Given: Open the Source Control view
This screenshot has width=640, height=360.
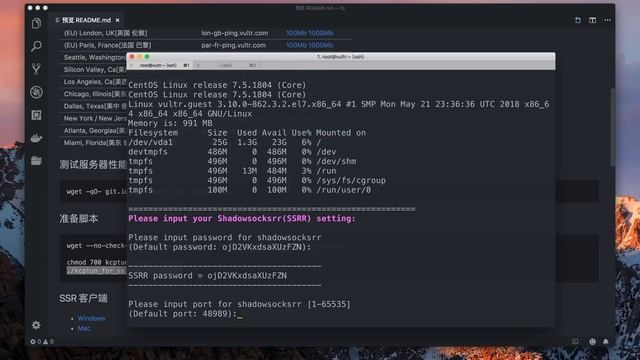Looking at the screenshot, I should pyautogui.click(x=36, y=69).
